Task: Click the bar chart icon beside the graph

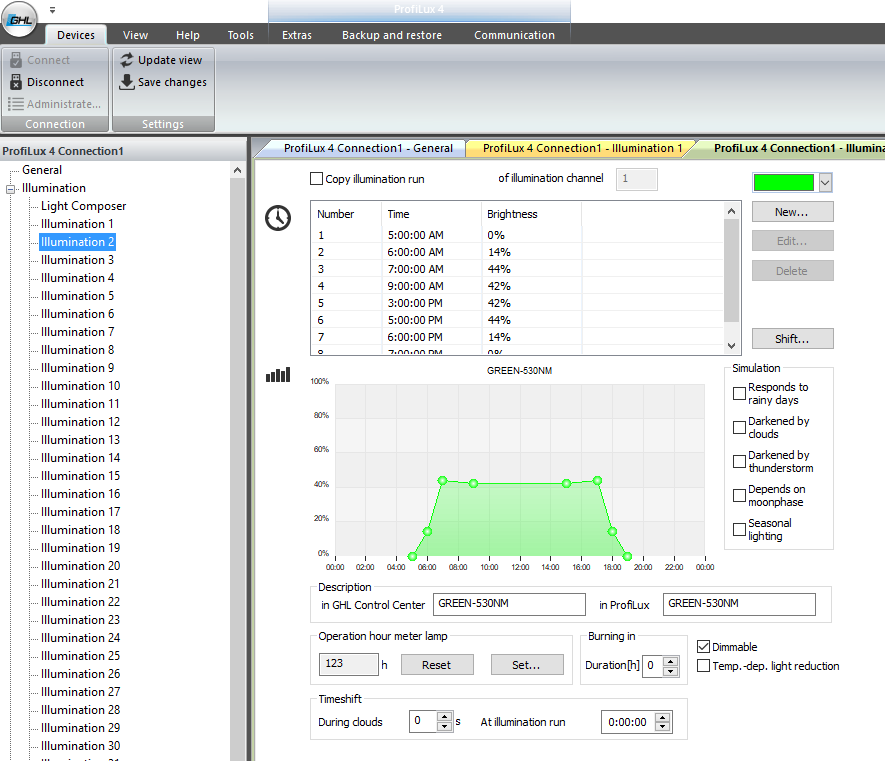Action: click(278, 375)
